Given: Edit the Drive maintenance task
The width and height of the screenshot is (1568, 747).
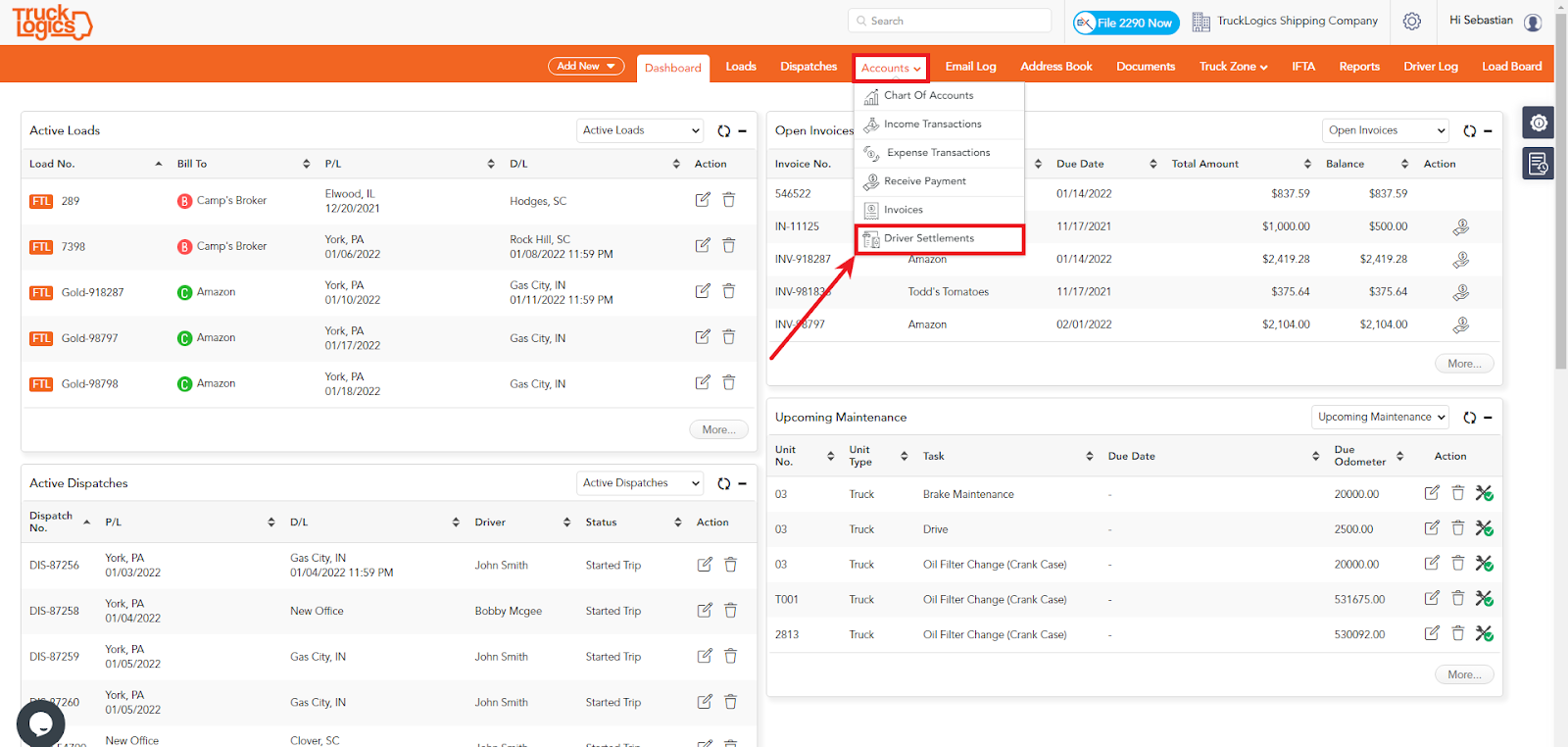Looking at the screenshot, I should 1432,528.
